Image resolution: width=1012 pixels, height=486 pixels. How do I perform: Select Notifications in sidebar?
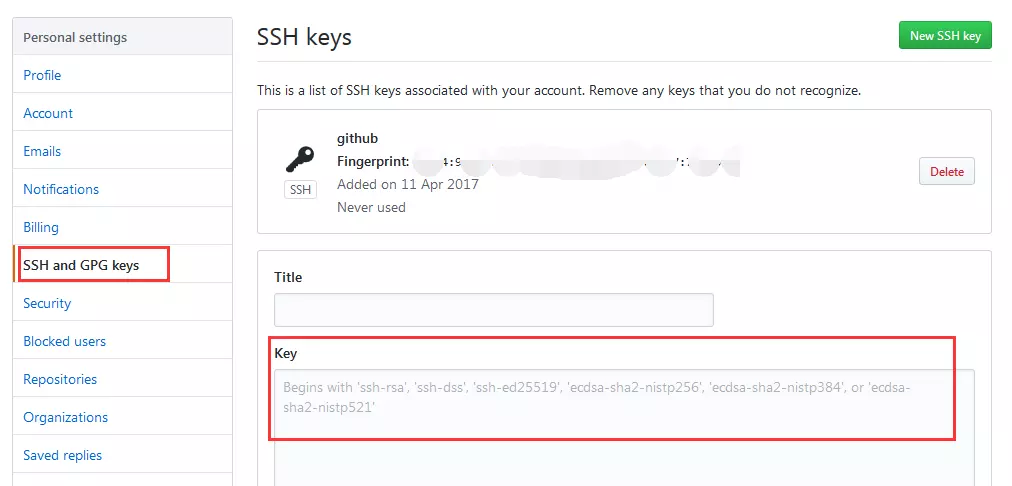coord(61,189)
